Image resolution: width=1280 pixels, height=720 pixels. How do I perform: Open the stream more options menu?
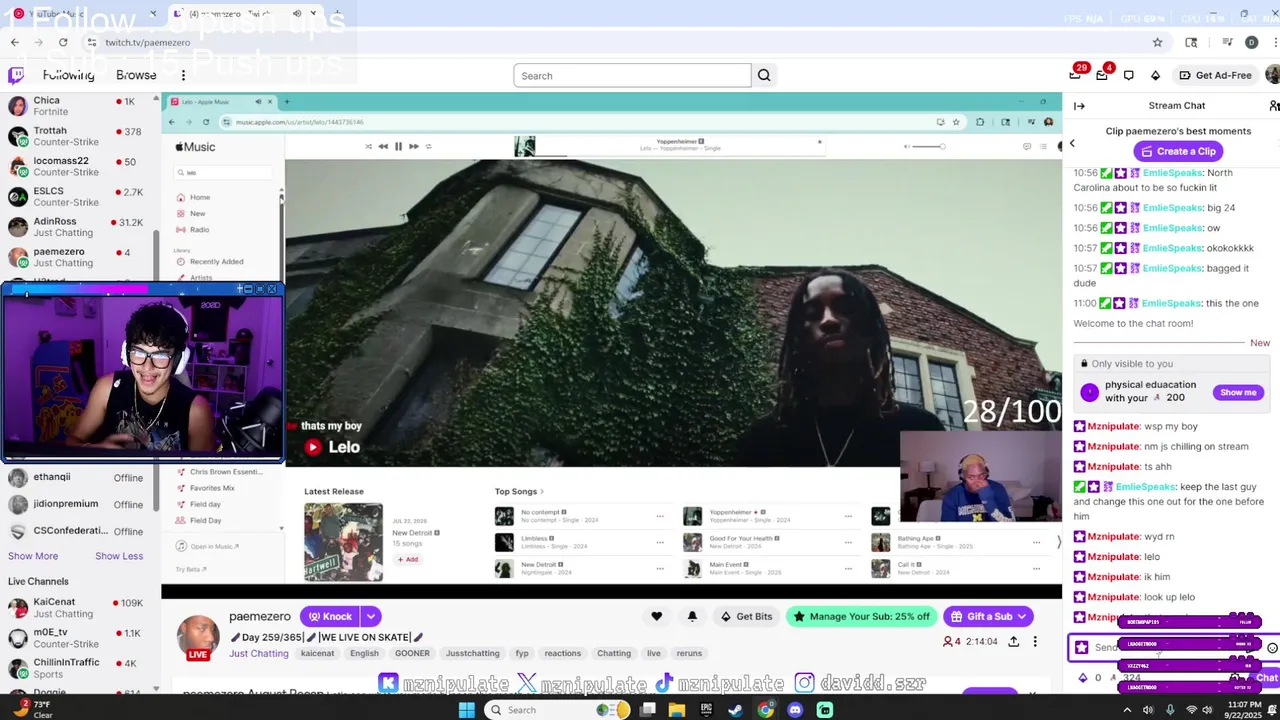click(x=1035, y=641)
